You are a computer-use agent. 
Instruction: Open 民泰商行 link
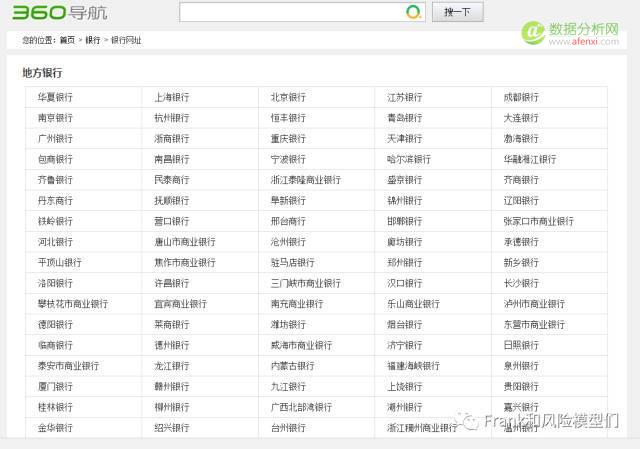coord(172,180)
